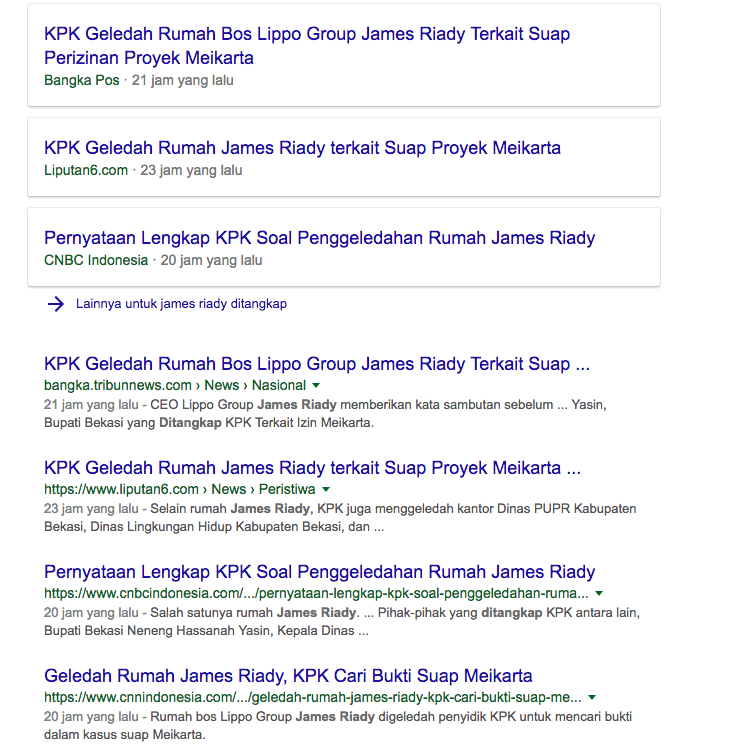Viewport: 739px width, 753px height.
Task: Expand dropdown arrow next to cnnindonesia.com URL
Action: click(592, 698)
